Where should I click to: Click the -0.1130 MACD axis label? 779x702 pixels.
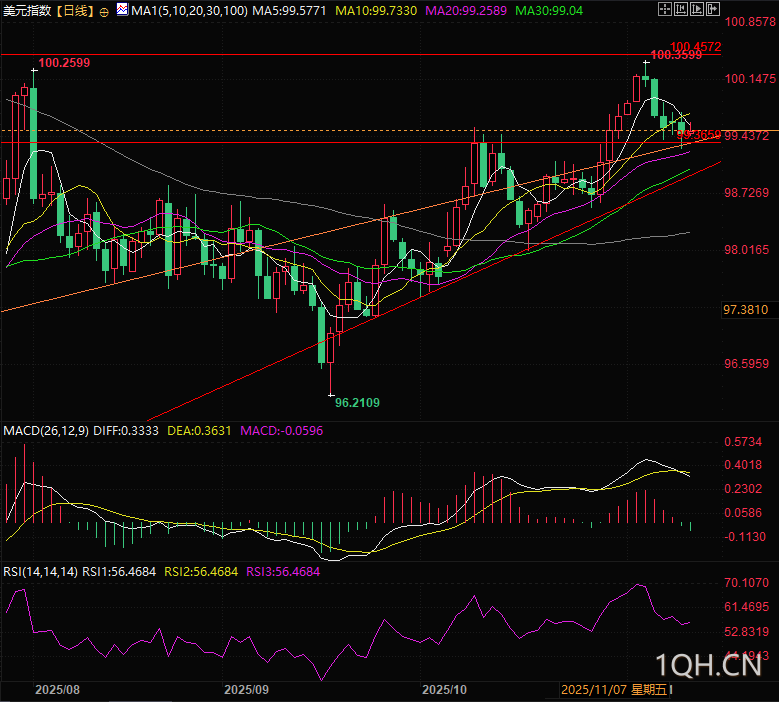click(745, 537)
